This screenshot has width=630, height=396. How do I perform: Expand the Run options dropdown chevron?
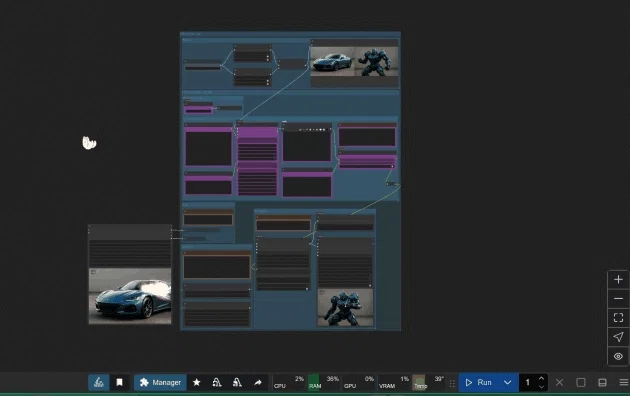click(x=508, y=382)
